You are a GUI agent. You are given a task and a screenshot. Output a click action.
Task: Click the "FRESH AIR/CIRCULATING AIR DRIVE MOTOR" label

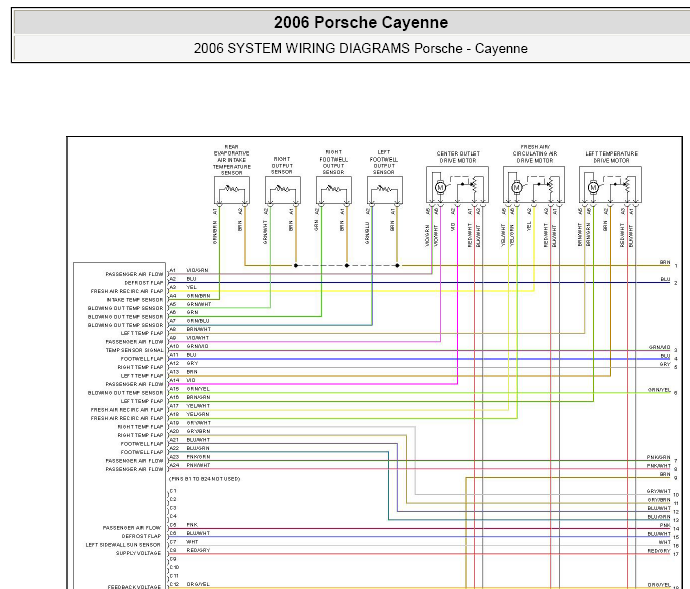(x=535, y=154)
